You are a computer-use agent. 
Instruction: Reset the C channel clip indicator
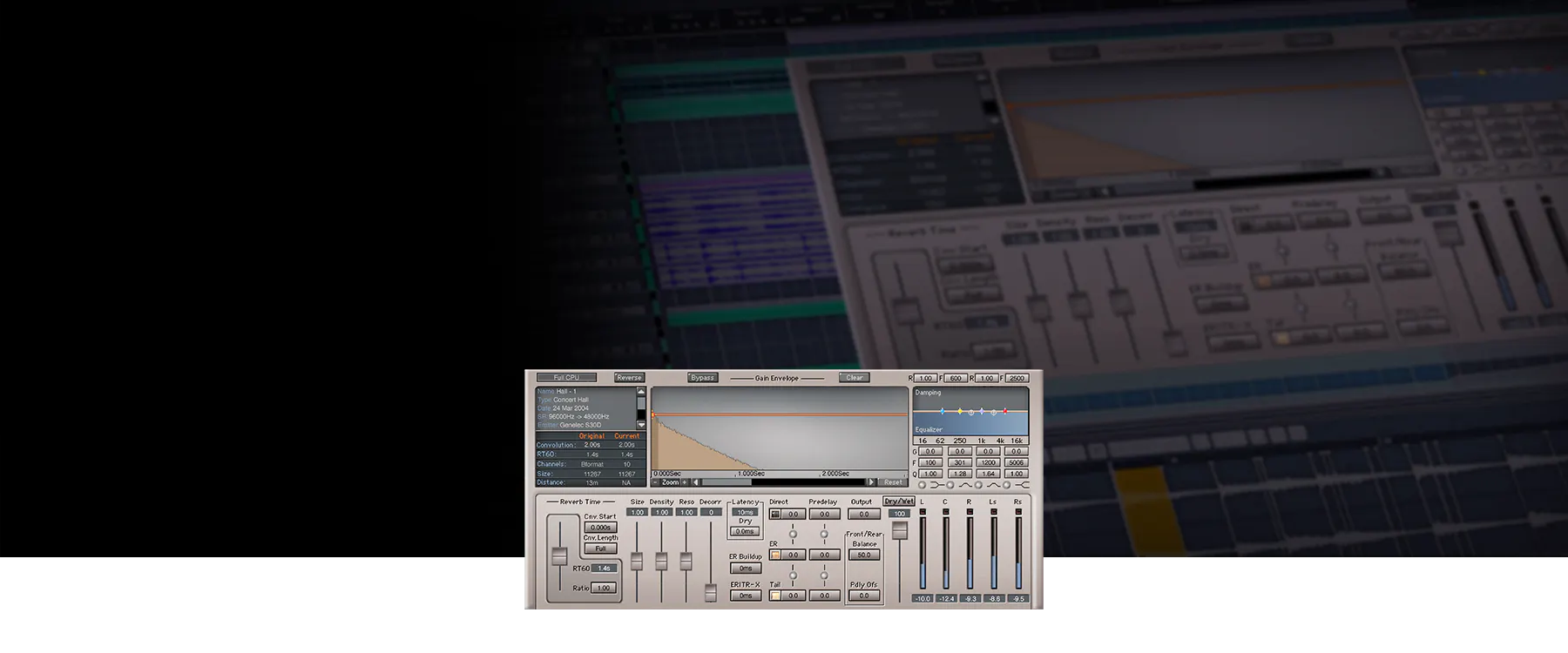click(945, 512)
